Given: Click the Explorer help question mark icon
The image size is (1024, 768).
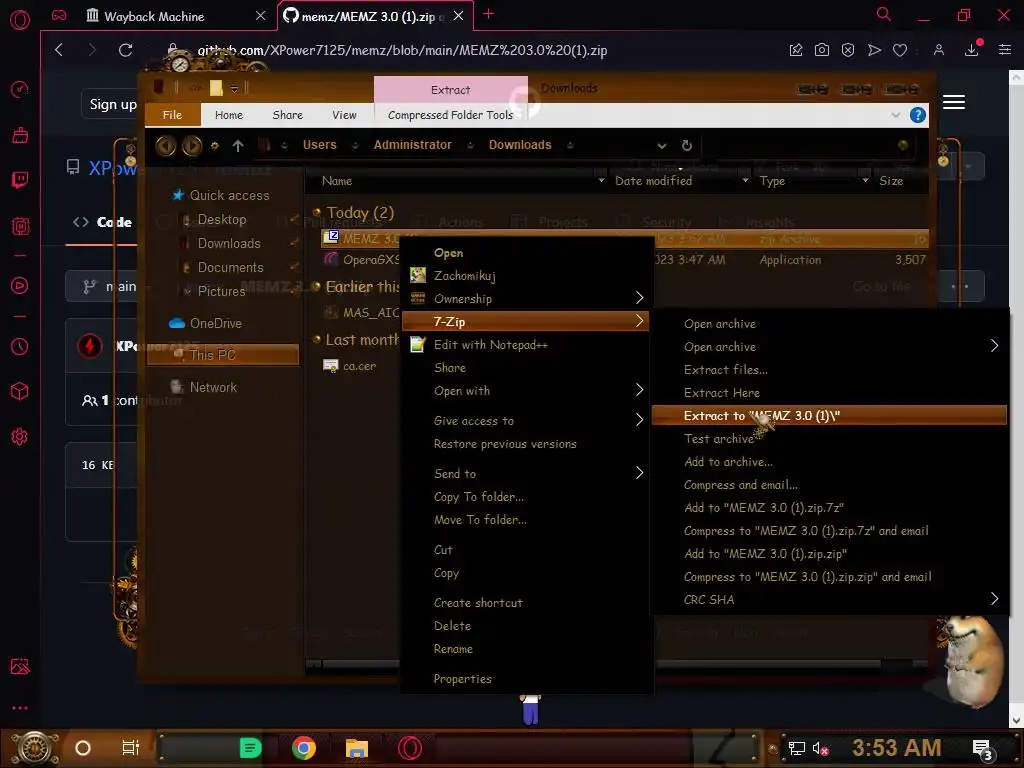Looking at the screenshot, I should coord(918,115).
